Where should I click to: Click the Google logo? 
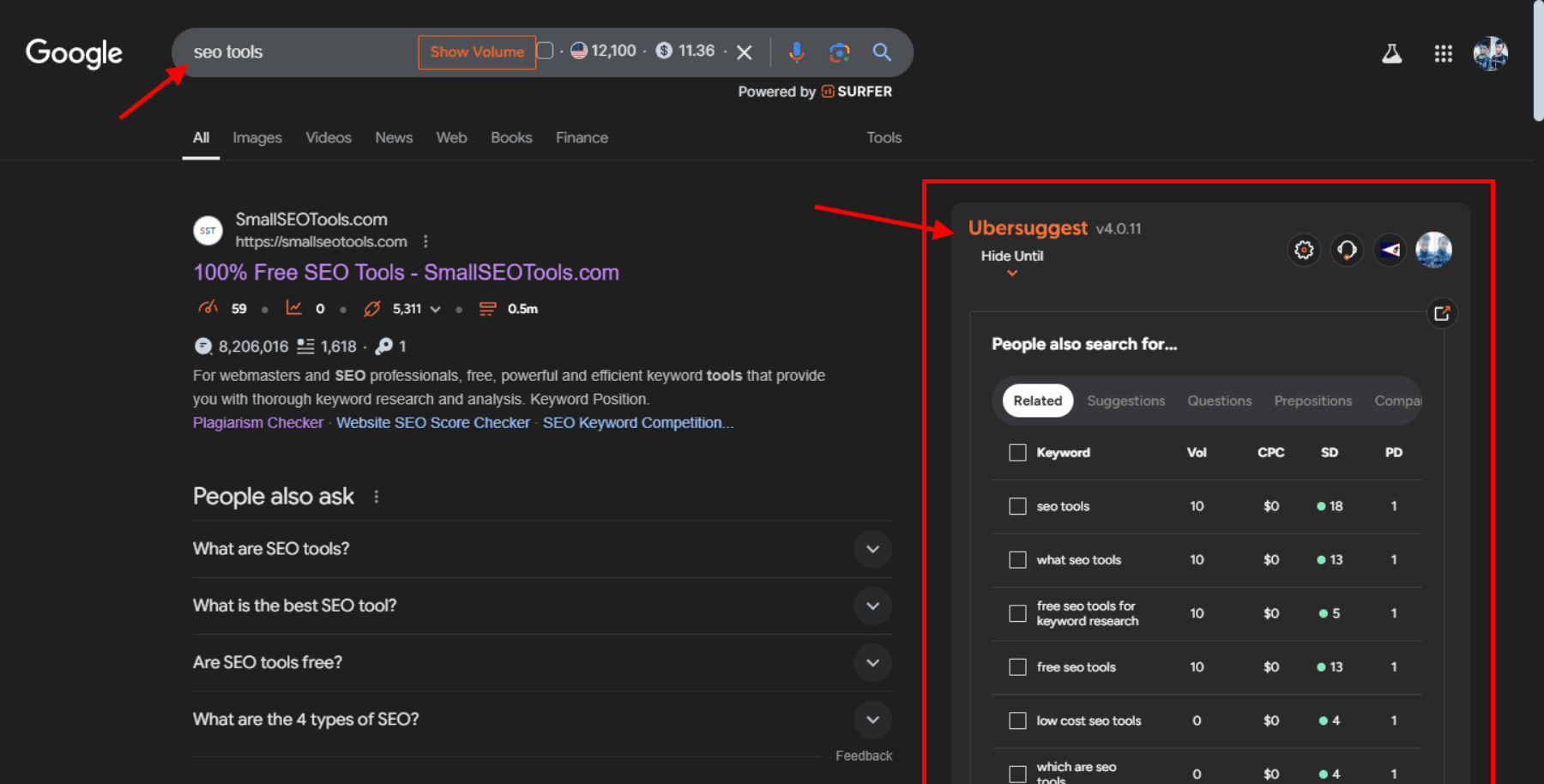74,53
